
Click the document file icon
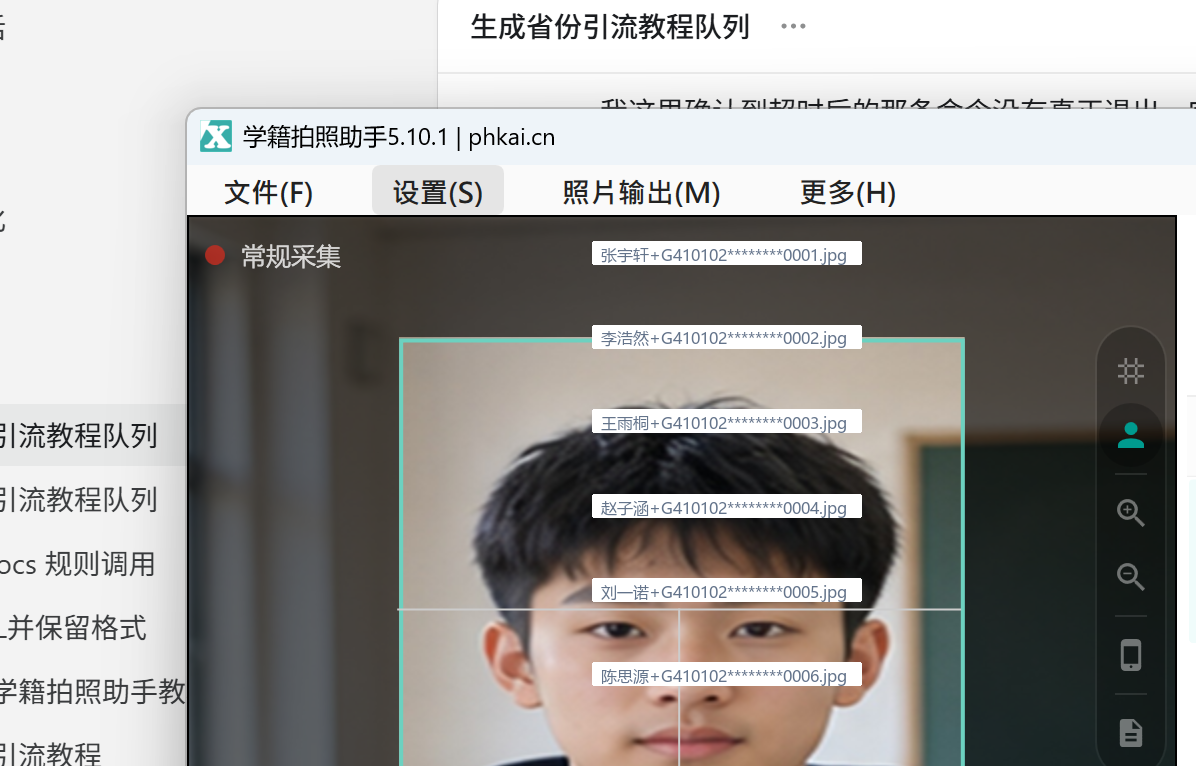(x=1130, y=732)
